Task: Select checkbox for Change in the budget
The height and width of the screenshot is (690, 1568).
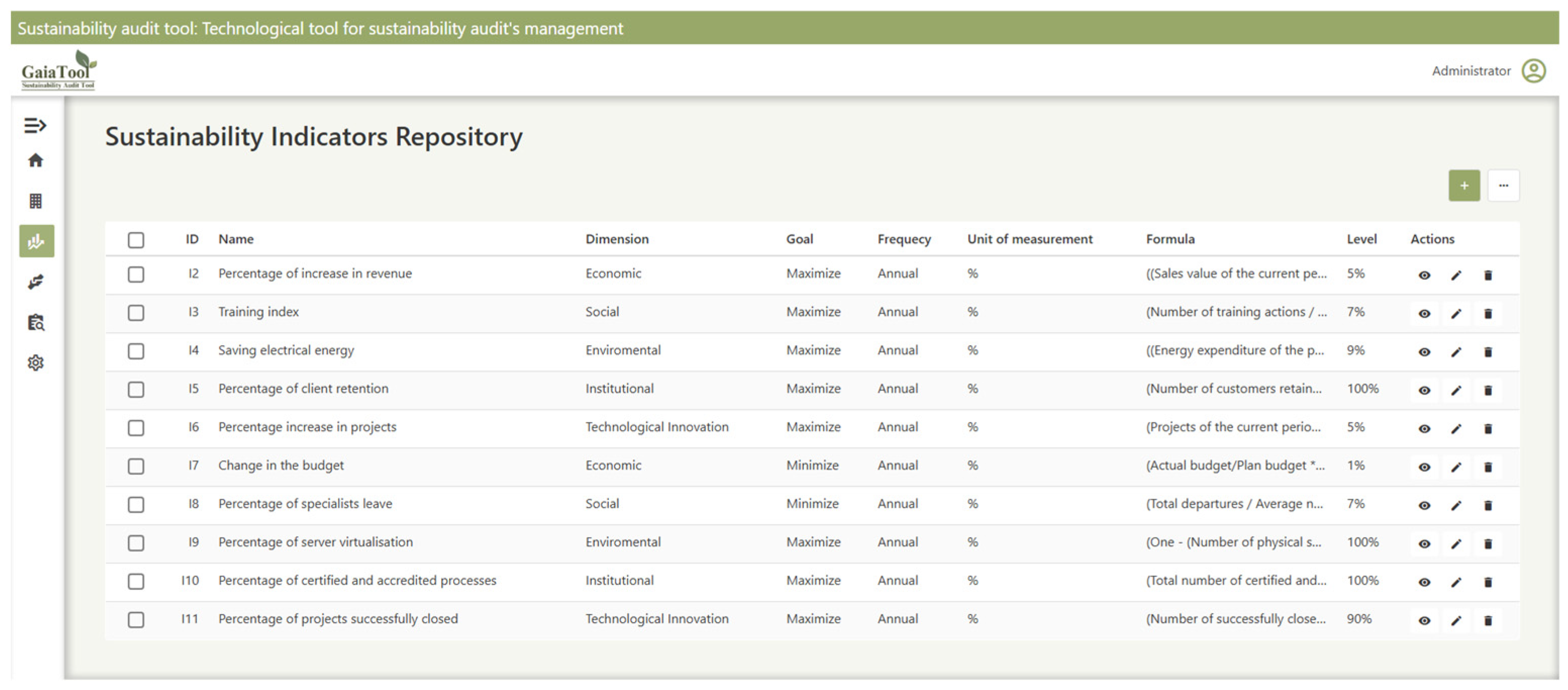Action: click(136, 466)
